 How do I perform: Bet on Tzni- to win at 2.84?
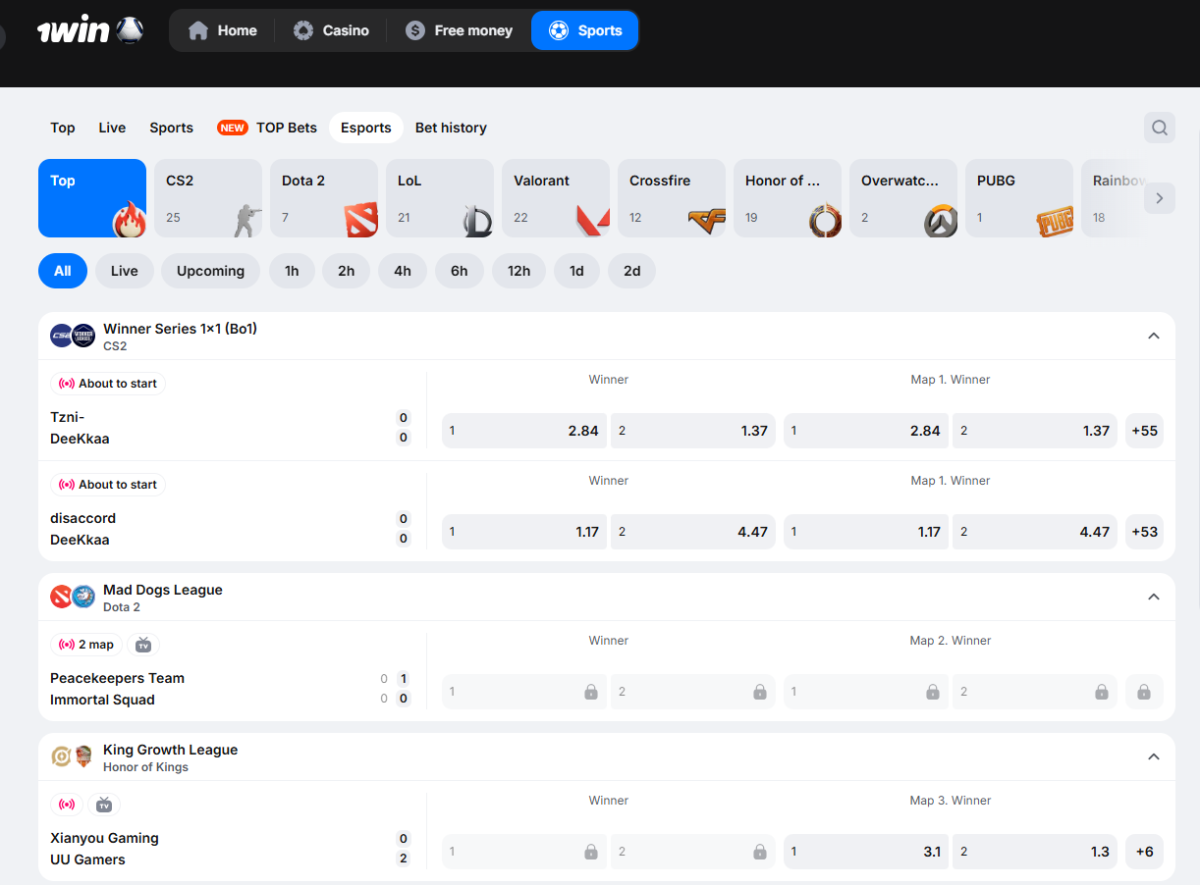pos(524,431)
